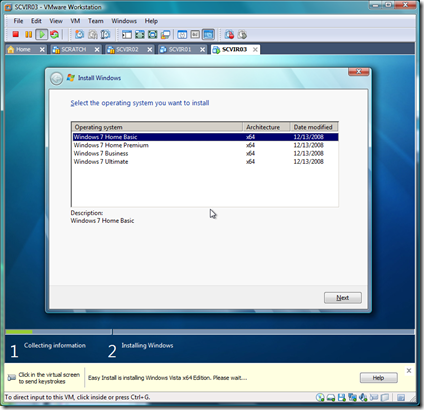This screenshot has width=424, height=410.
Task: Open the Help menu
Action: (151, 21)
